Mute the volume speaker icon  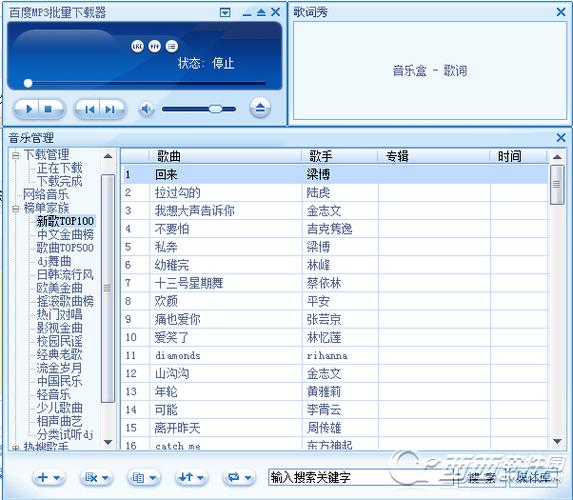pyautogui.click(x=146, y=109)
